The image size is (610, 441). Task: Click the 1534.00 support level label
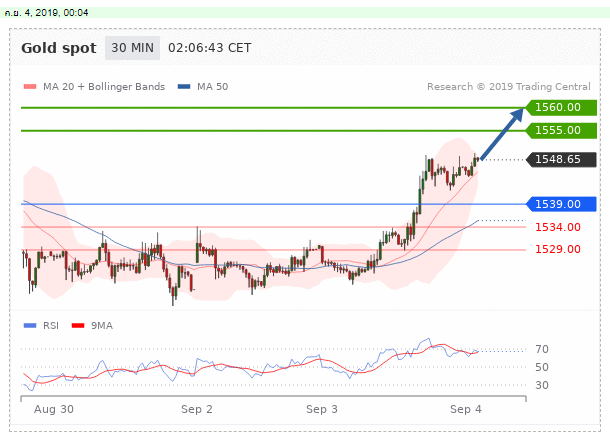(558, 227)
